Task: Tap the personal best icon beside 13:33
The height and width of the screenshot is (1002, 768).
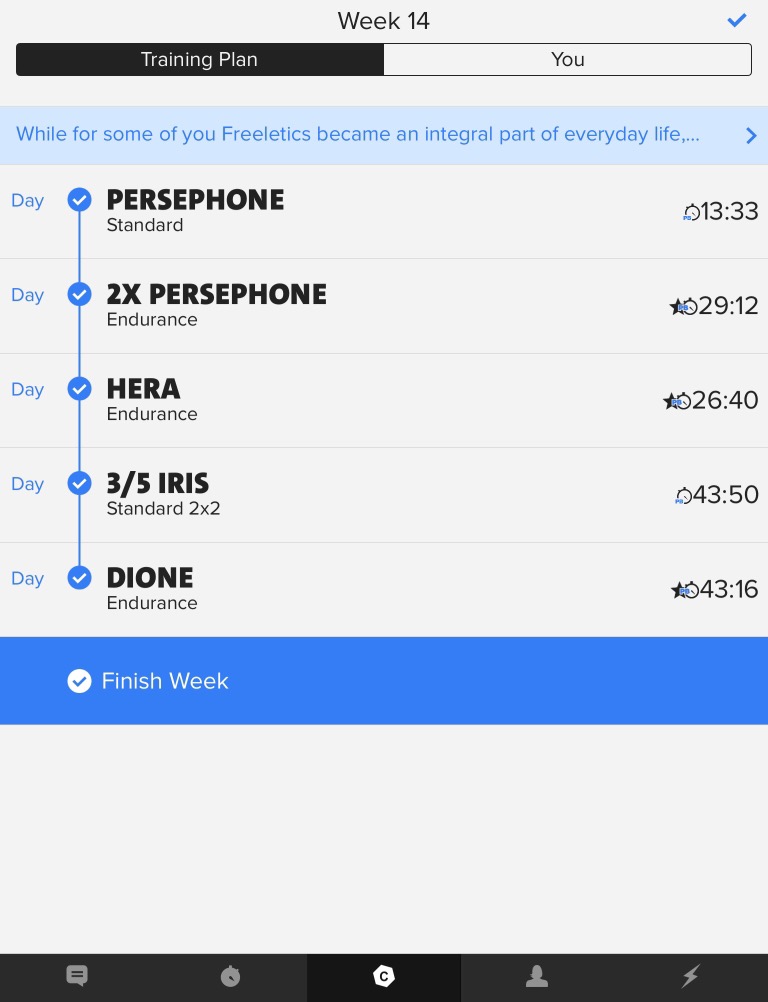Action: coord(691,212)
